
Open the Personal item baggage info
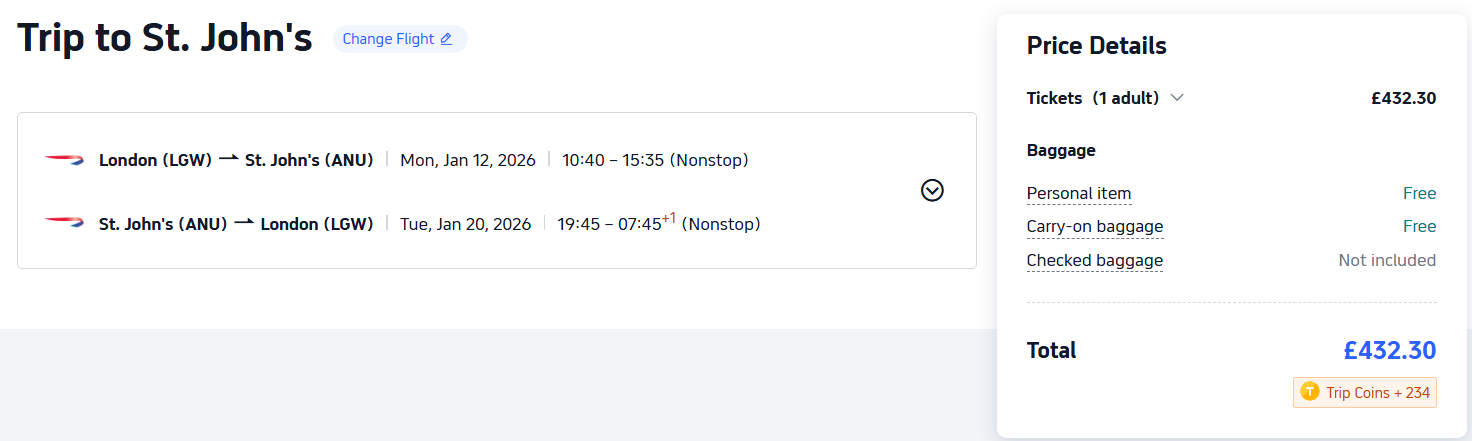click(x=1079, y=194)
